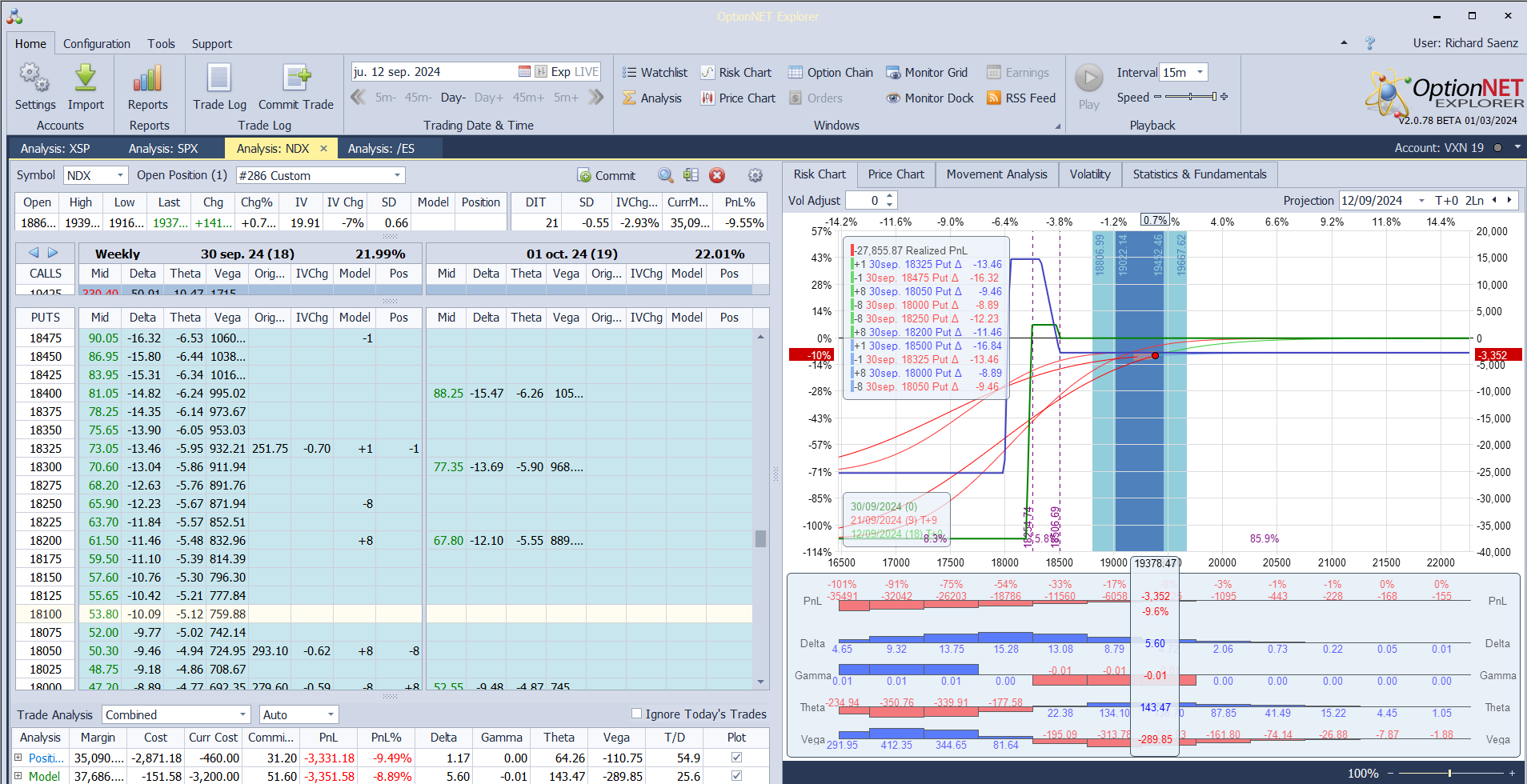Open the Watchlist window

click(655, 72)
